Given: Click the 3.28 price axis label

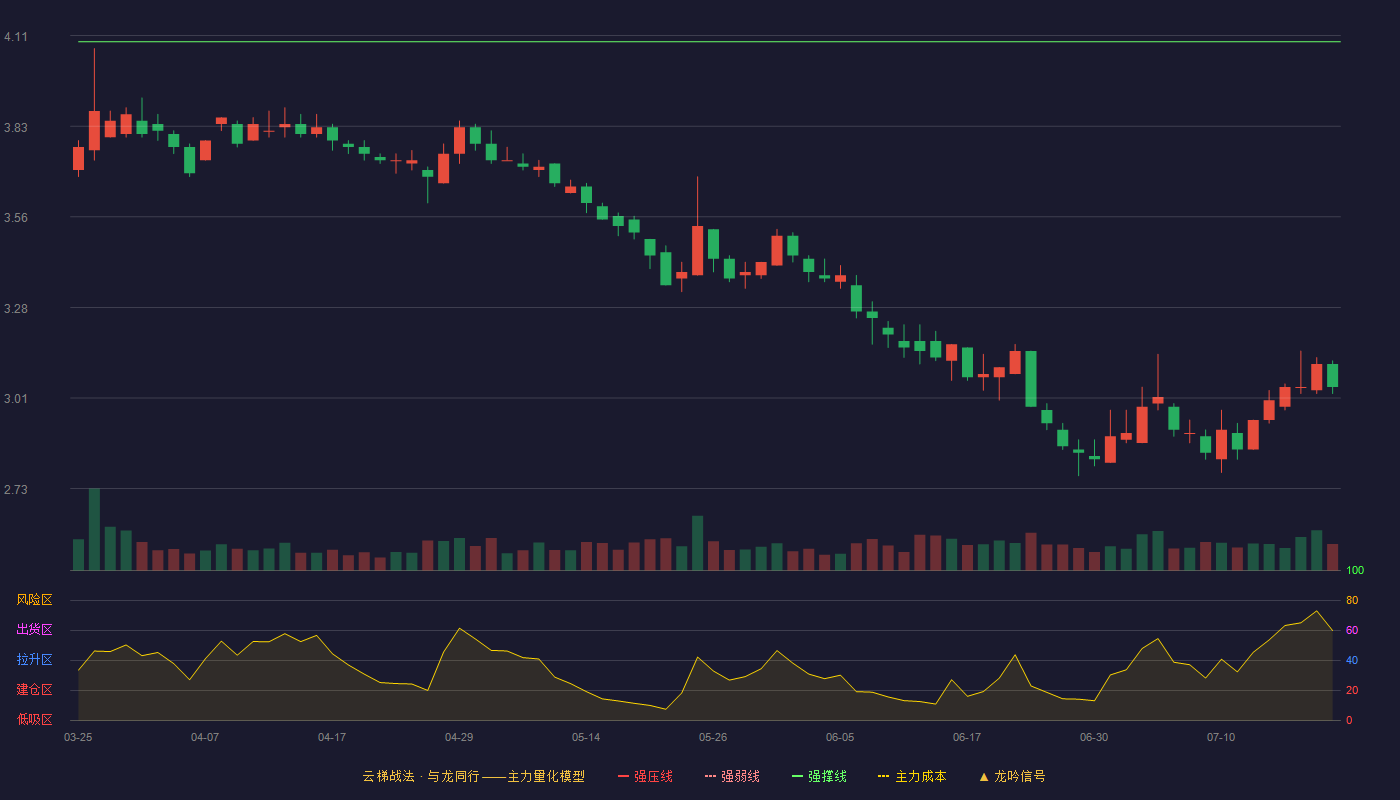Looking at the screenshot, I should click(16, 309).
